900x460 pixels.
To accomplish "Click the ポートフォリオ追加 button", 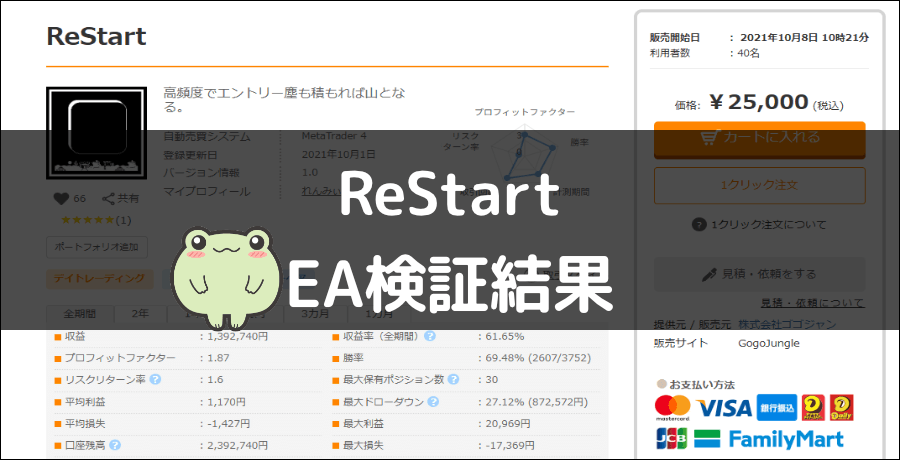I will click(97, 246).
